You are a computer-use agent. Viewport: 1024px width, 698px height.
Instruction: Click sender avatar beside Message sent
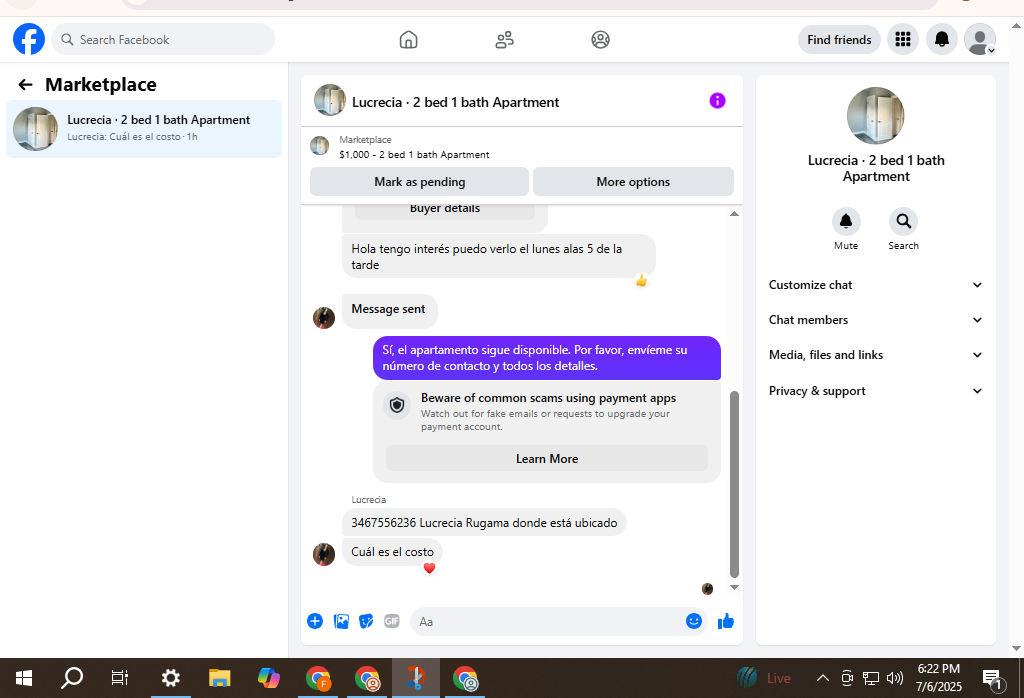point(324,318)
